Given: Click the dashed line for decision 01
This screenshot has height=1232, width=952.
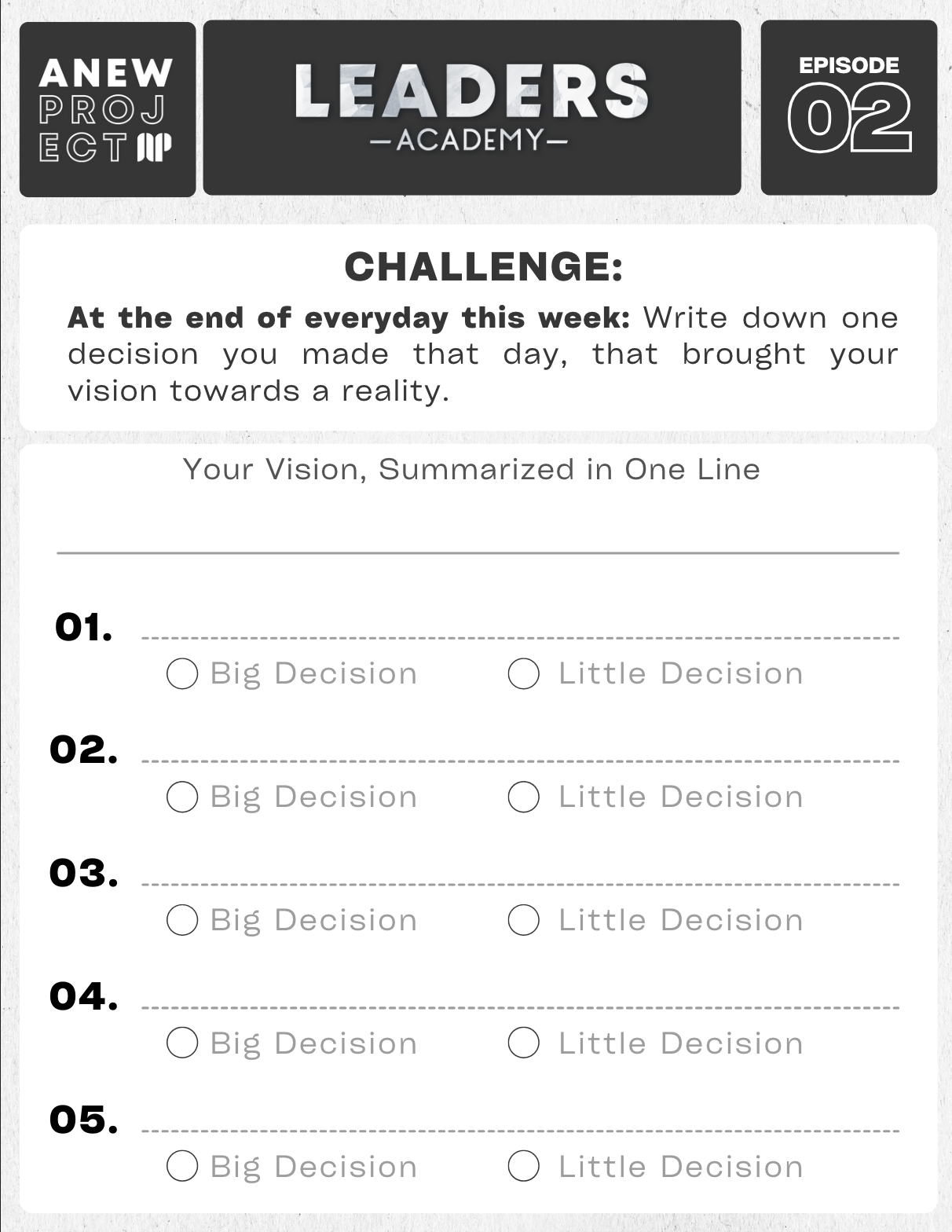Looking at the screenshot, I should tap(520, 638).
